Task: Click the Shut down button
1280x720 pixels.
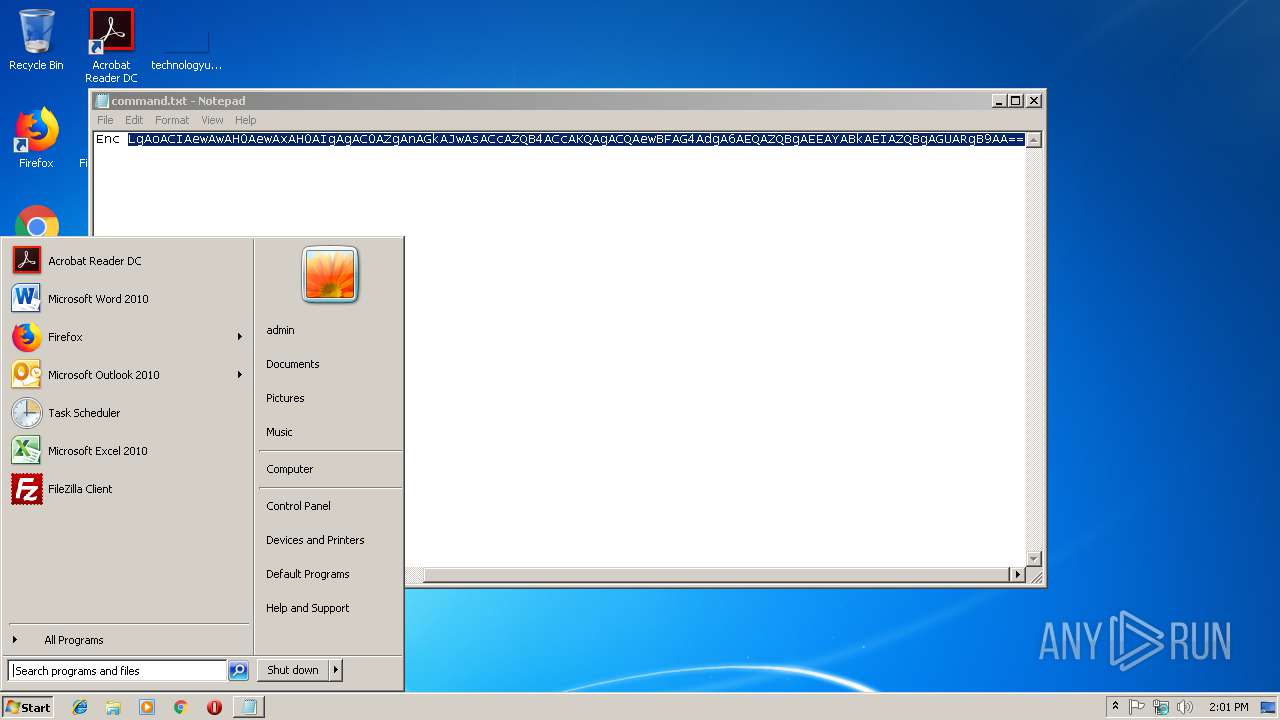Action: tap(293, 670)
